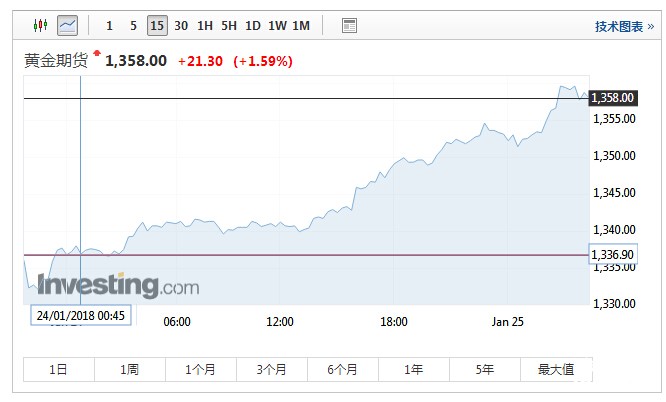The image size is (666, 402).
Task: Select the 1 minute interval
Action: coord(109,25)
